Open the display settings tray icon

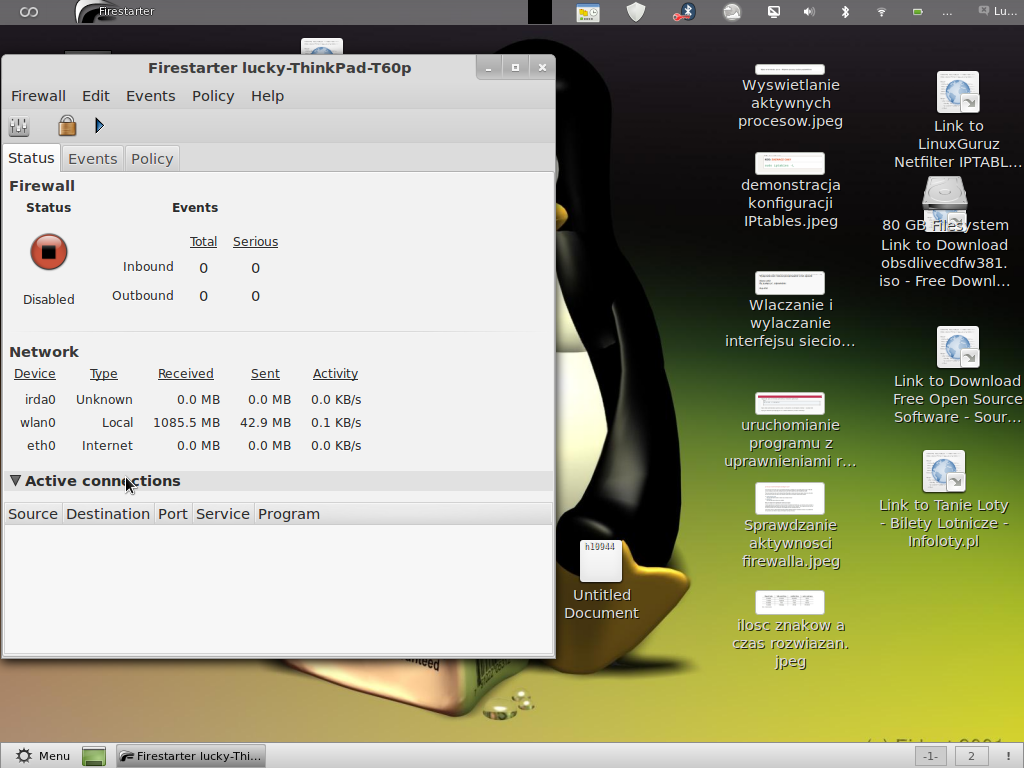(x=774, y=12)
